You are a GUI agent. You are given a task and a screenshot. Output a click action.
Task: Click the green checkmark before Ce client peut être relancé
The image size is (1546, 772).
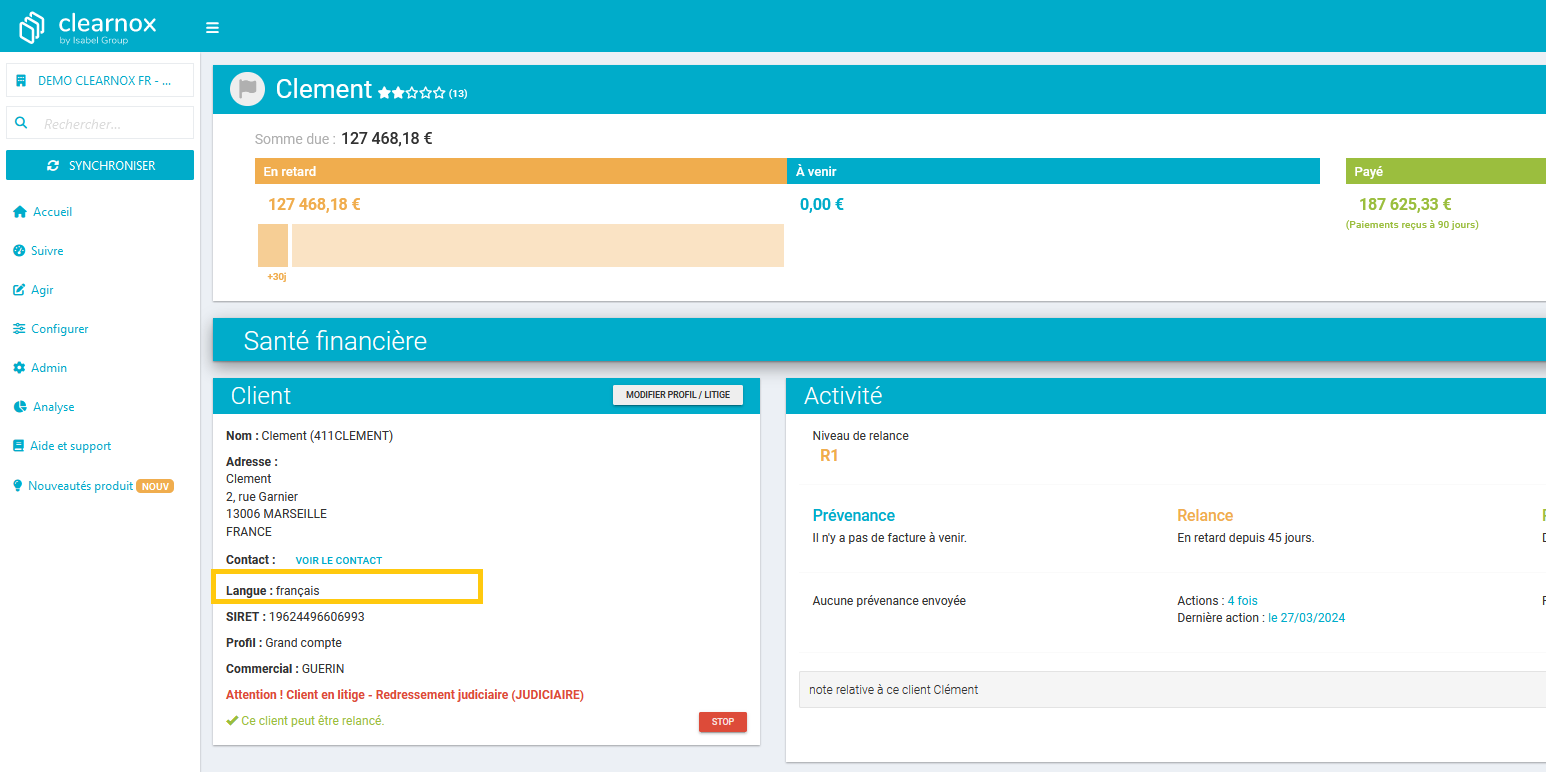click(232, 721)
